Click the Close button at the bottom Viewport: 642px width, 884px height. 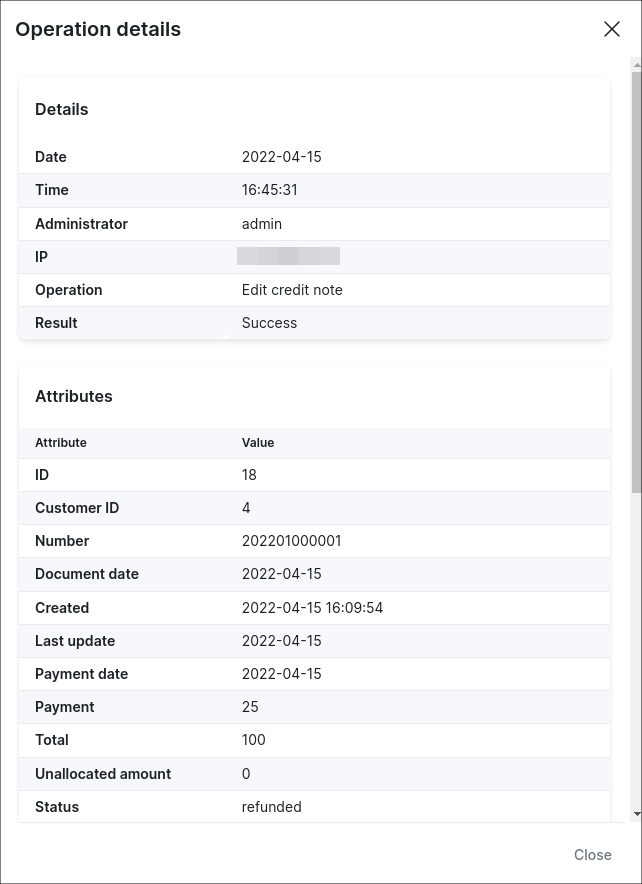tap(592, 854)
